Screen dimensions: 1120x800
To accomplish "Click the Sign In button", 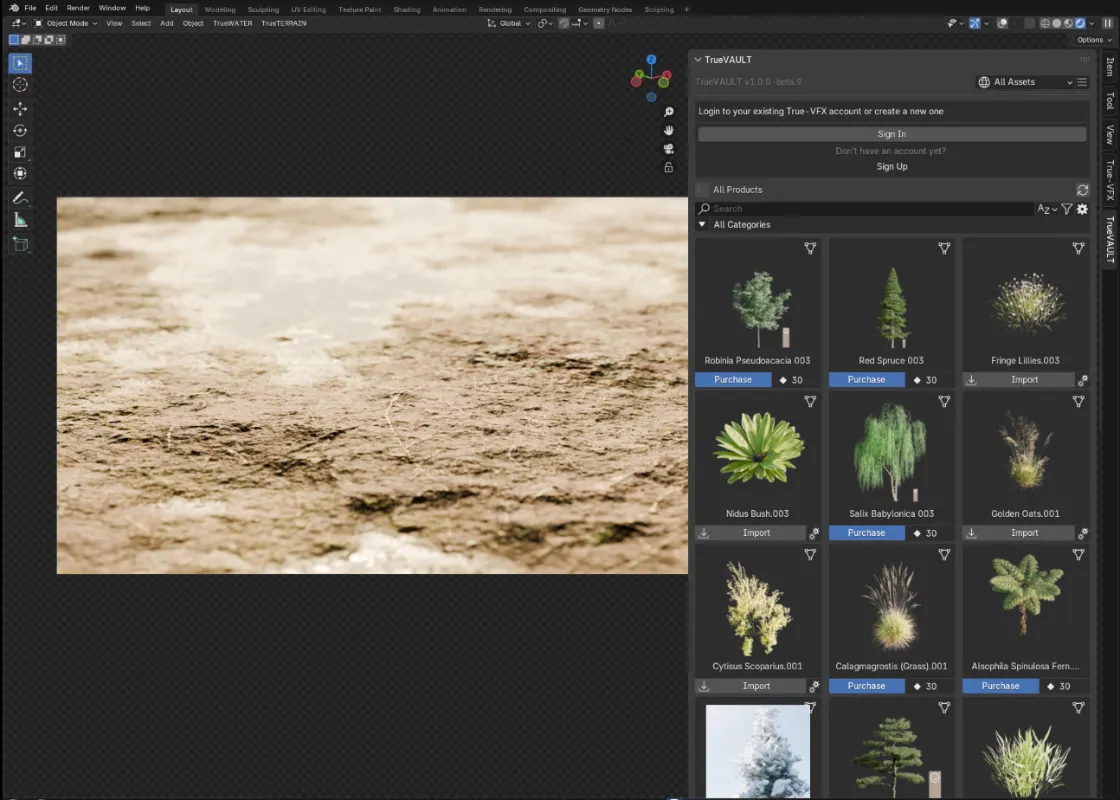I will (891, 134).
